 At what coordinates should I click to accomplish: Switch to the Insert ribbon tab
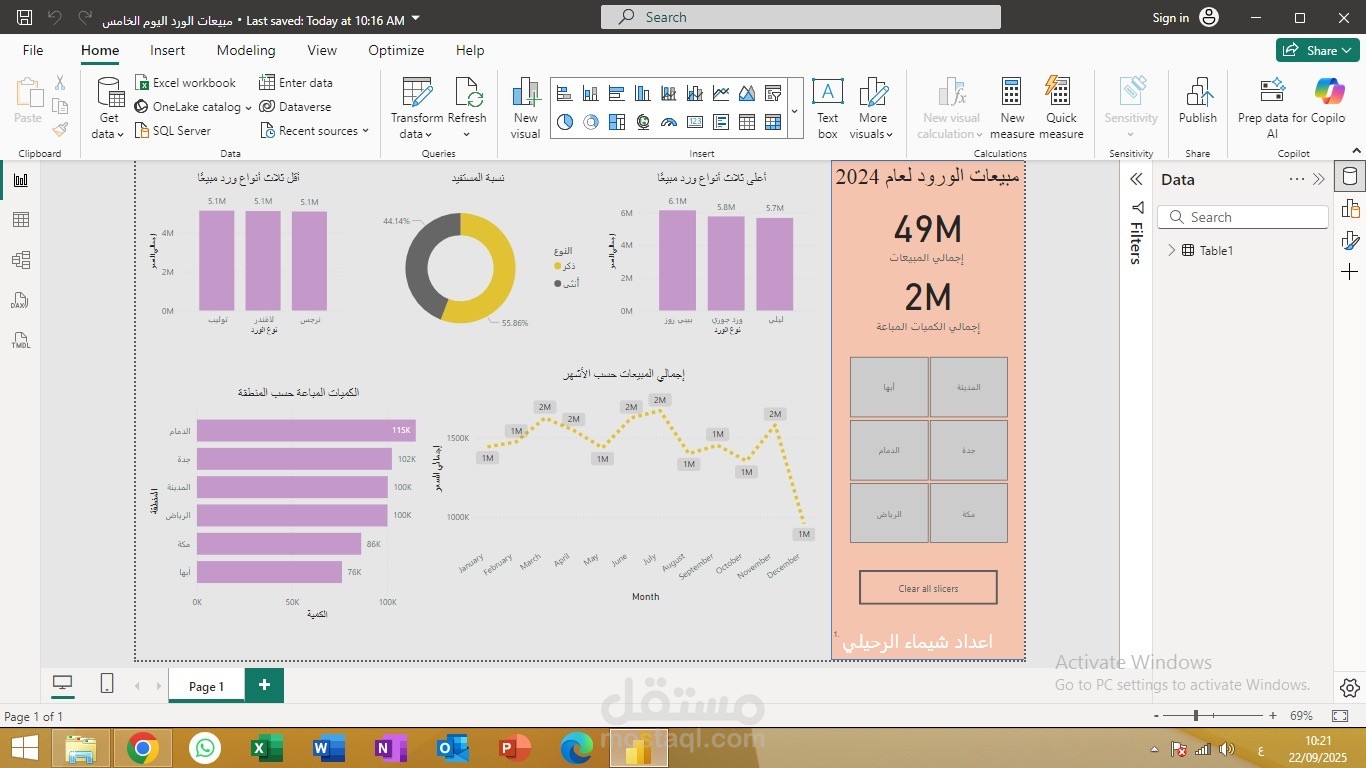(168, 50)
